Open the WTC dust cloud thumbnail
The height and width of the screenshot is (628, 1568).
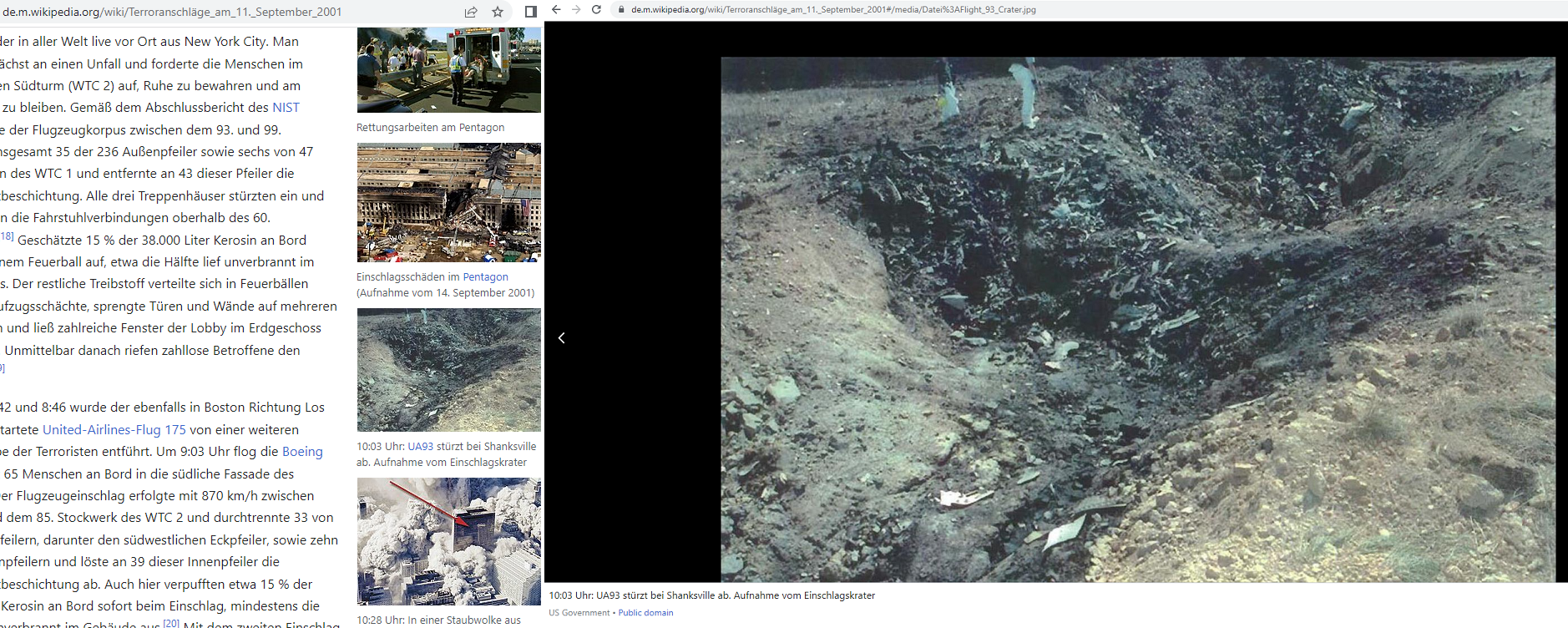tap(449, 541)
